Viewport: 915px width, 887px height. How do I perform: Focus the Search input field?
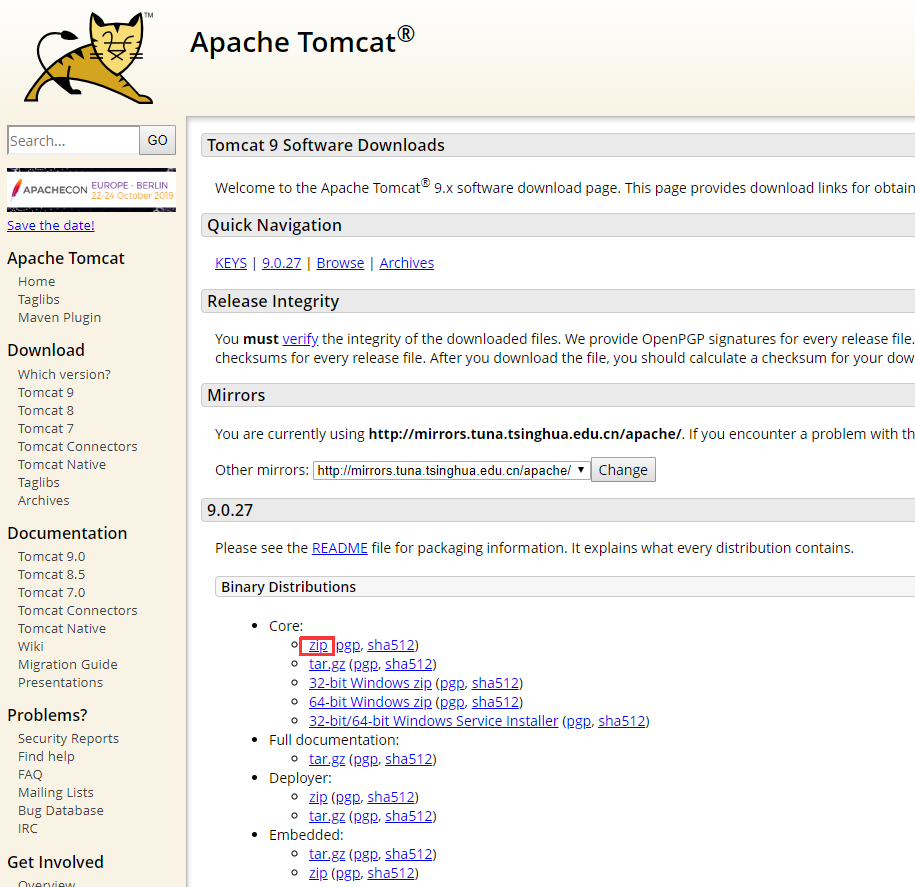[74, 140]
